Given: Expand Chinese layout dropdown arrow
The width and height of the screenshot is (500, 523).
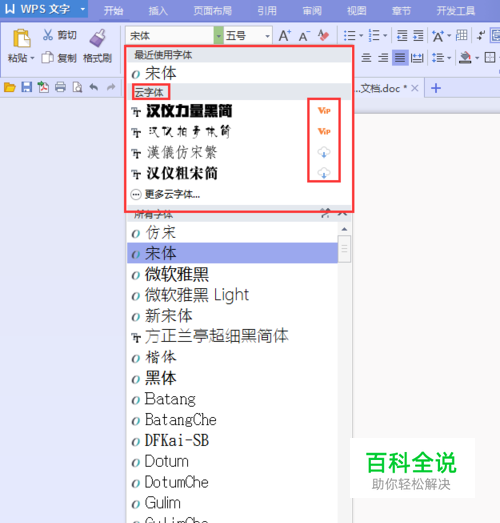Looking at the screenshot, I should (449, 35).
